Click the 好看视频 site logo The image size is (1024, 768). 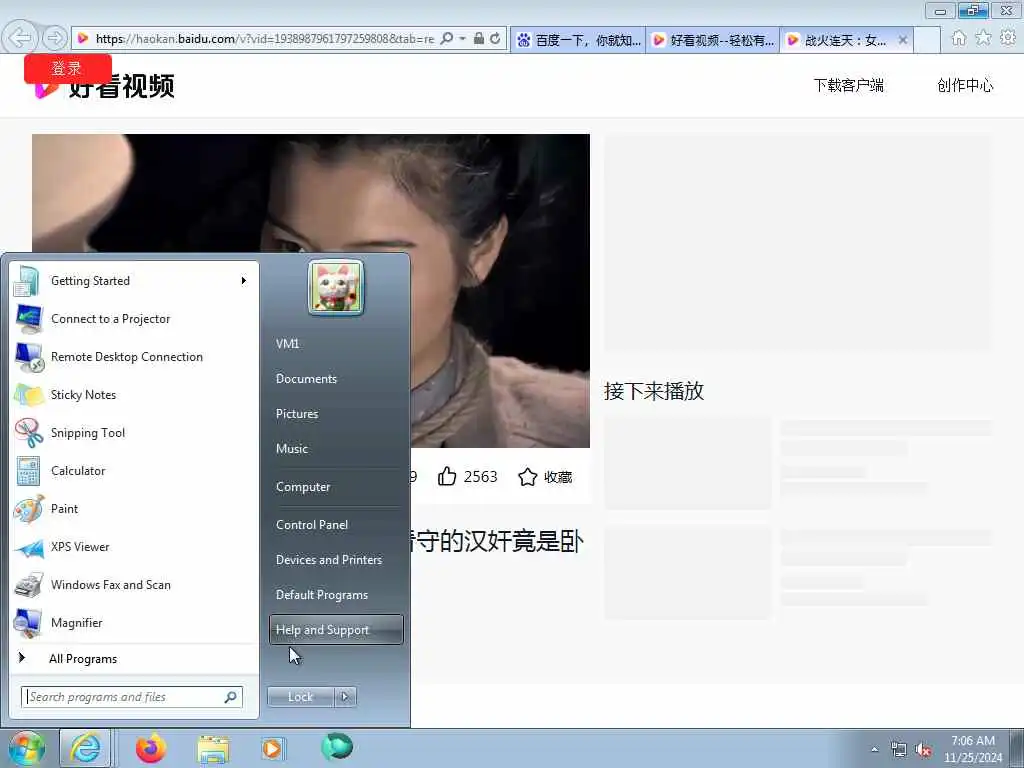(x=105, y=86)
